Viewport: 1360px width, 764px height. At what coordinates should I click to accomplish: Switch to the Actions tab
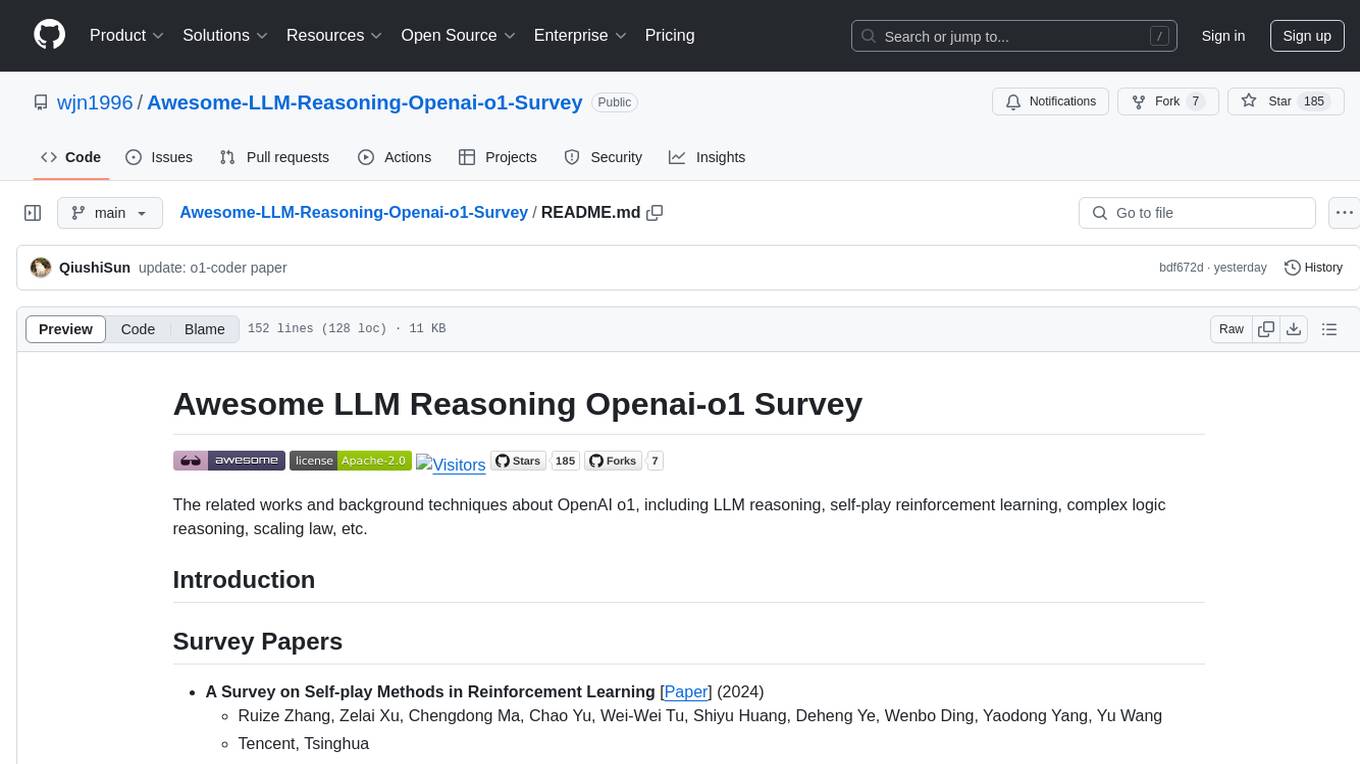coord(394,157)
